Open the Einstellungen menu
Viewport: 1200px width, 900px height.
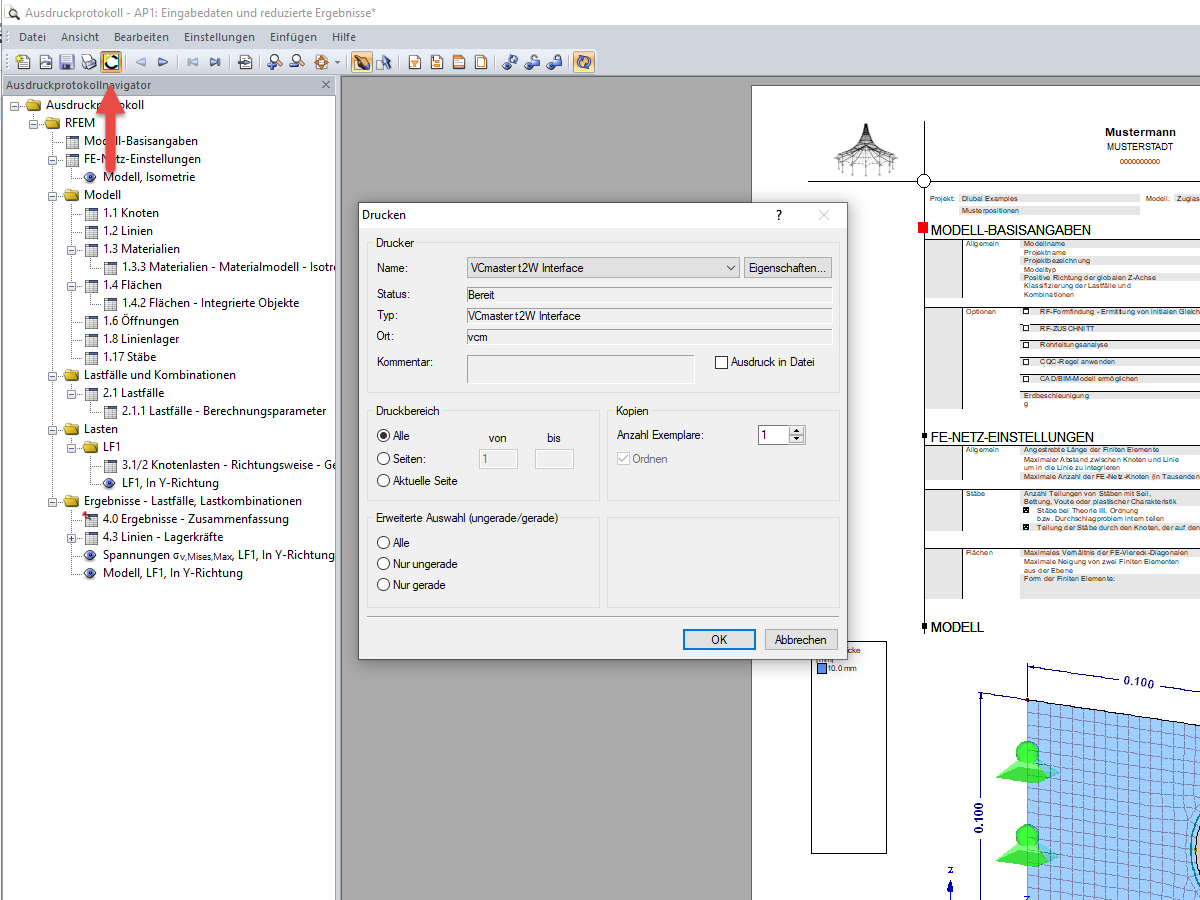pos(219,37)
